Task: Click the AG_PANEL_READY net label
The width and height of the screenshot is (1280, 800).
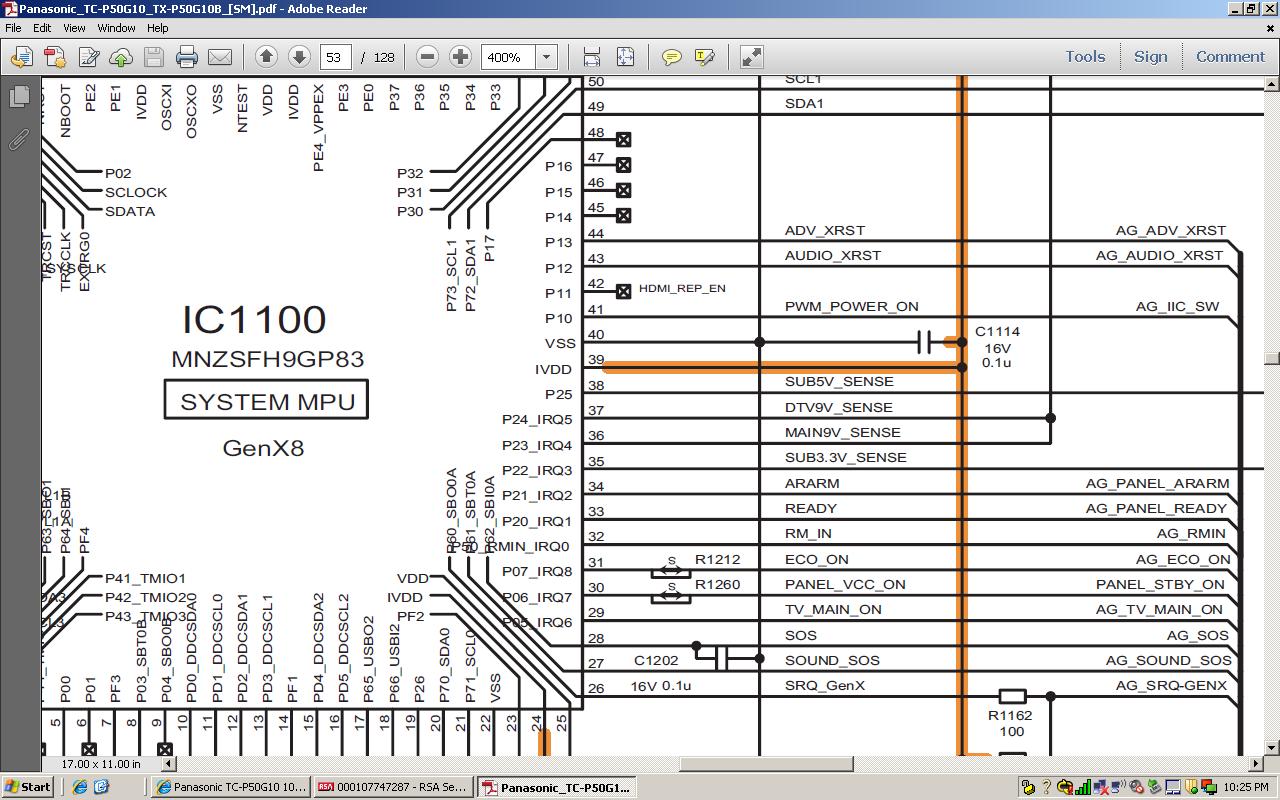Action: [x=1157, y=508]
